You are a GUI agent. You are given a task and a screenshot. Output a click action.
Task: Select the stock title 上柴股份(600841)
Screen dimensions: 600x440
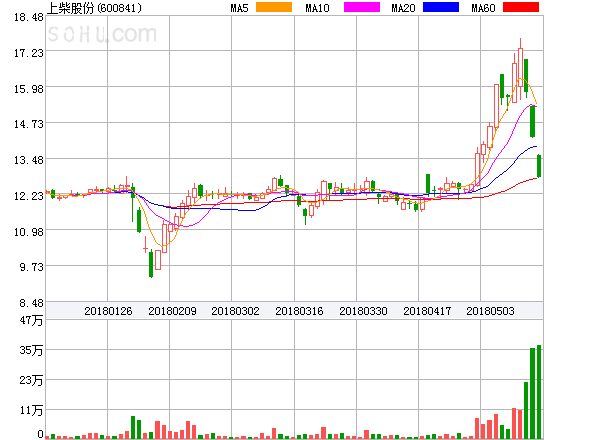(94, 8)
